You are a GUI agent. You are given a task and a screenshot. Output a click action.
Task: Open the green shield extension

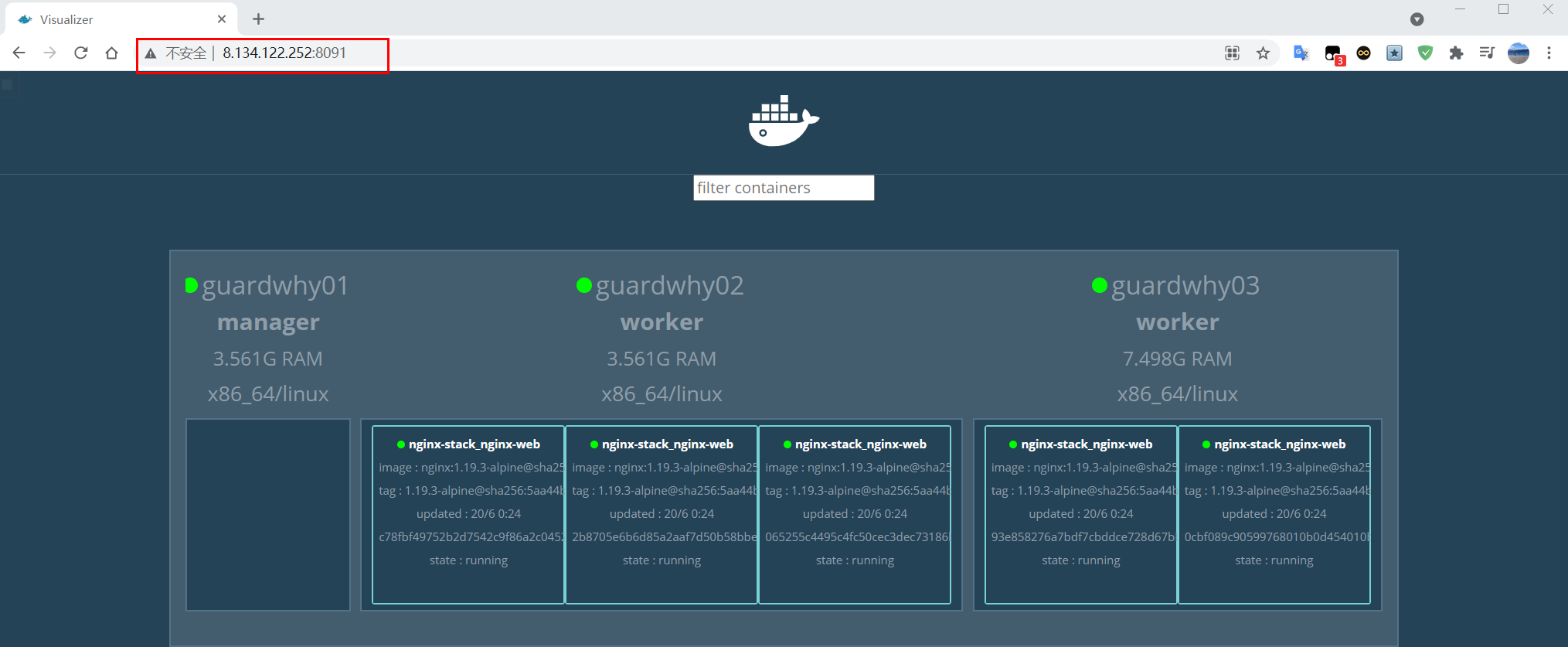click(x=1425, y=53)
